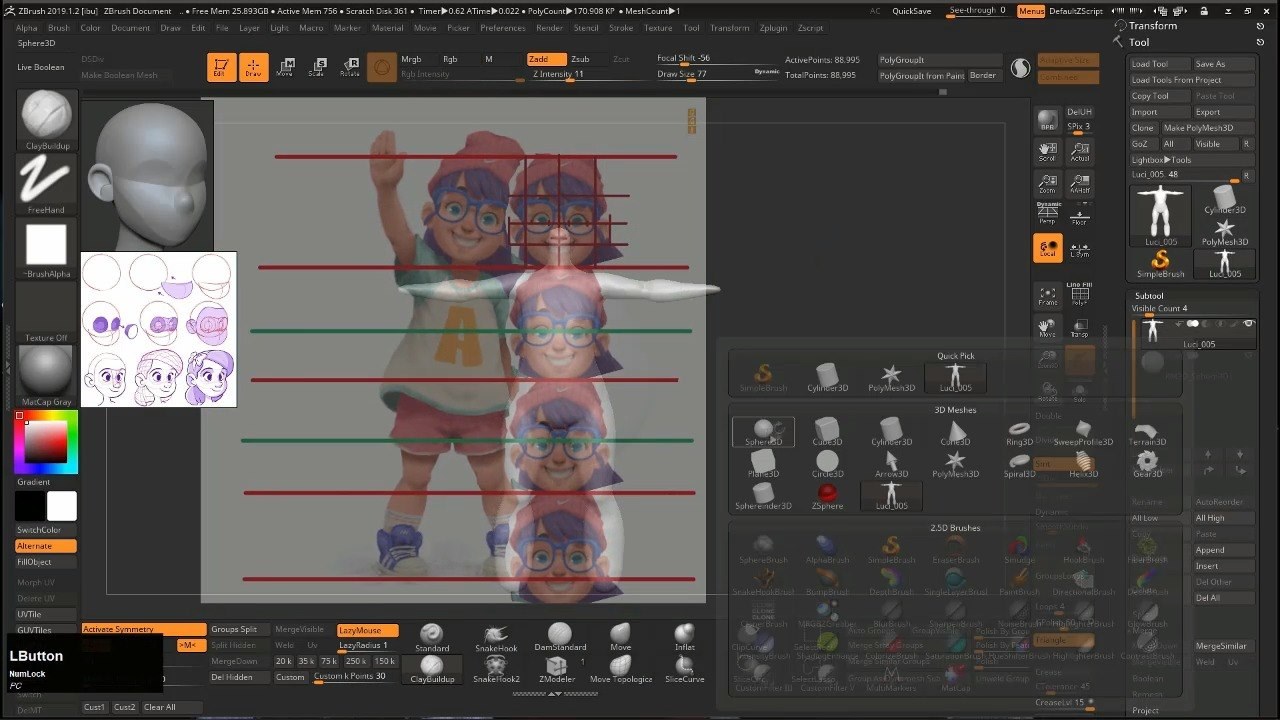Pick the Inflat brush
Screen dimensions: 1280x720
pyautogui.click(x=685, y=638)
